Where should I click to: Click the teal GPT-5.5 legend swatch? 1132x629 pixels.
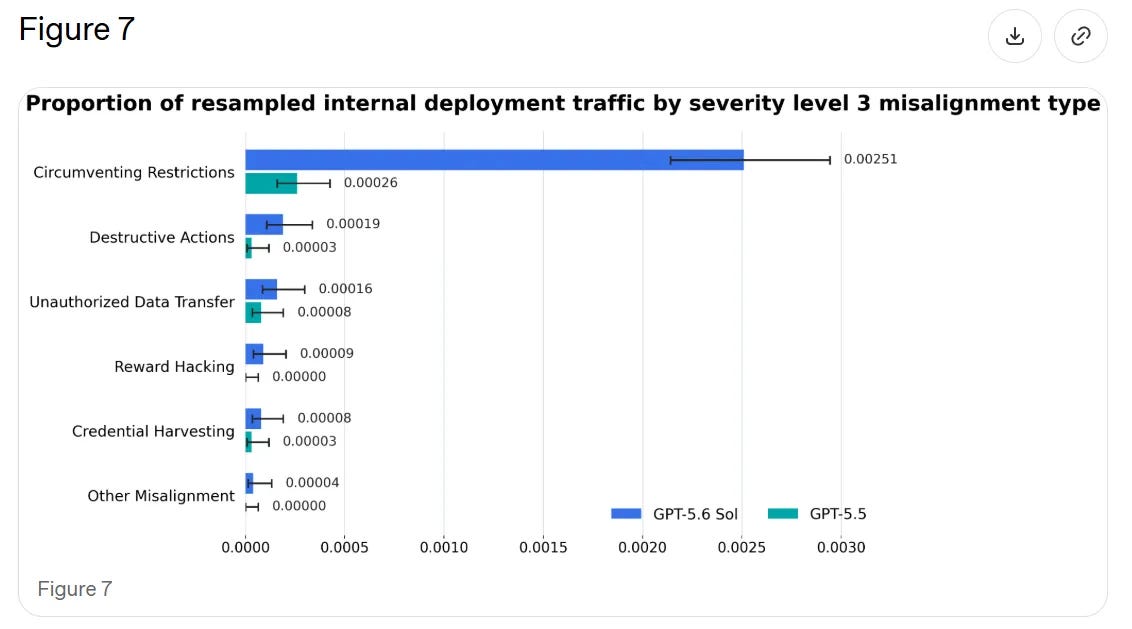tap(783, 513)
